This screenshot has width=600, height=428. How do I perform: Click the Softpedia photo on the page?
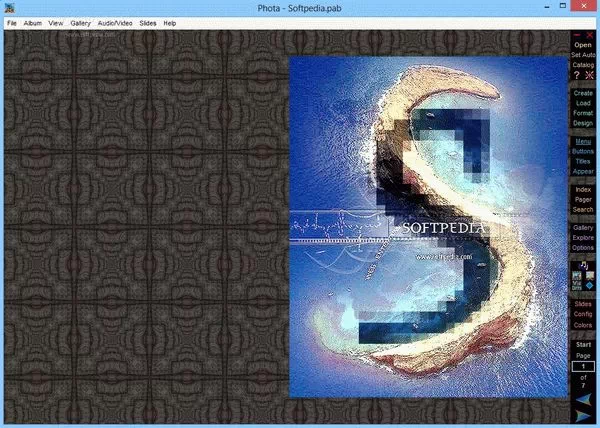pyautogui.click(x=428, y=227)
